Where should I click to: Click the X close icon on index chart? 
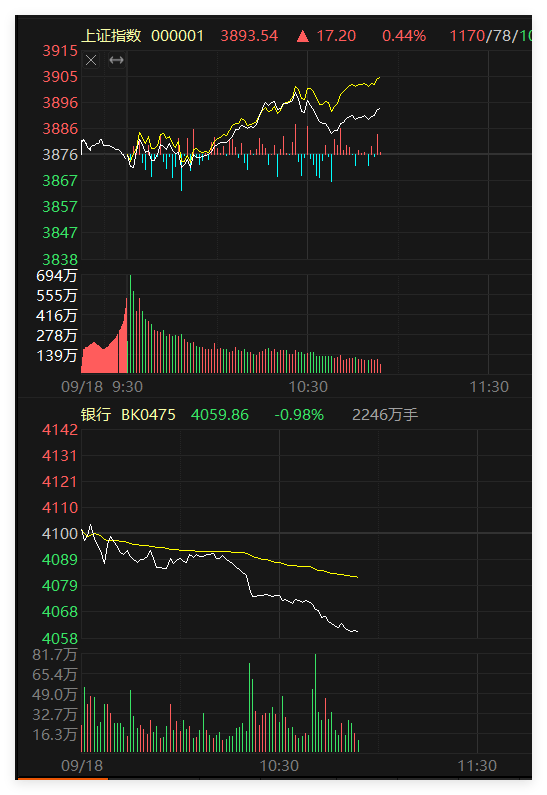91,60
